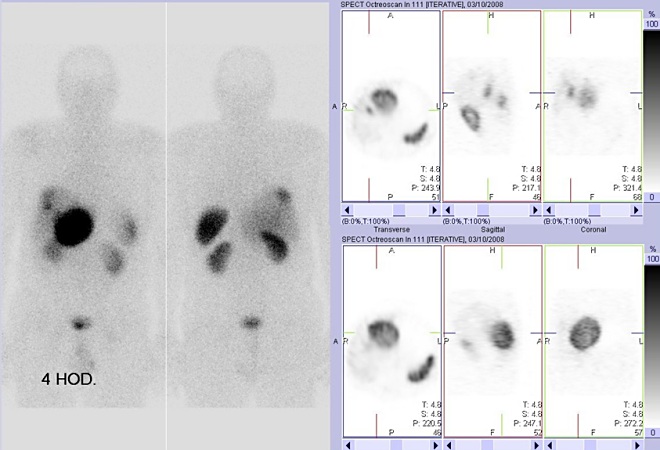Click right arrow of top Transverse slice scrollbar

(x=434, y=210)
